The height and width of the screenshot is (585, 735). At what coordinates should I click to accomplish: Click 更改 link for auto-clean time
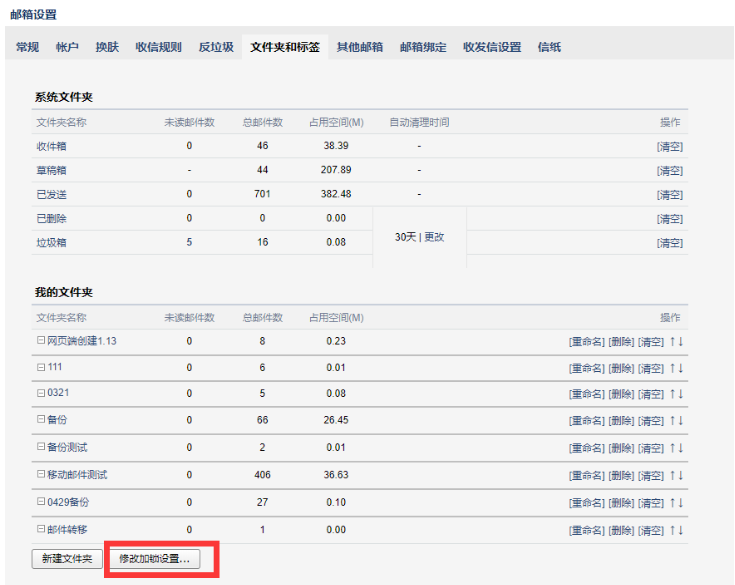434,237
